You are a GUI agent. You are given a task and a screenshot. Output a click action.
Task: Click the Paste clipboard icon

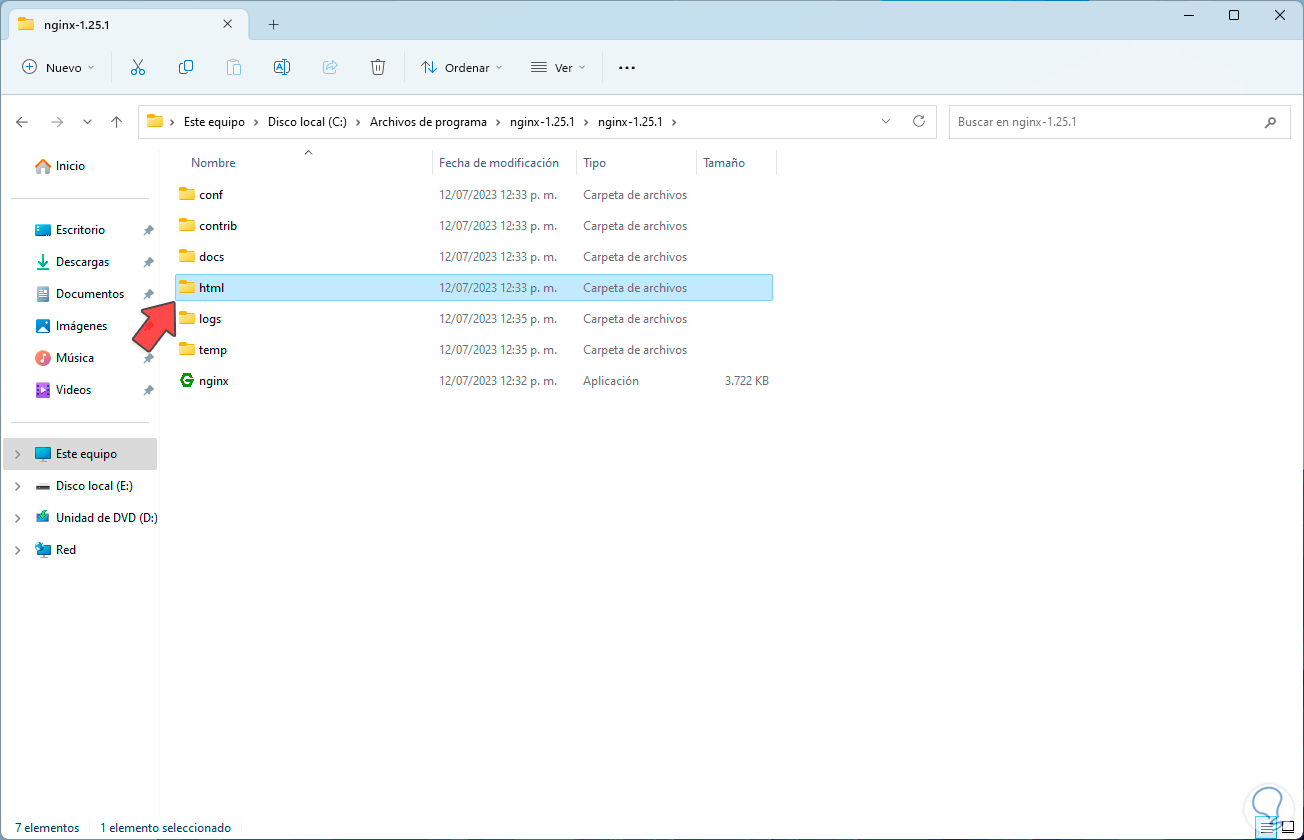pos(234,67)
